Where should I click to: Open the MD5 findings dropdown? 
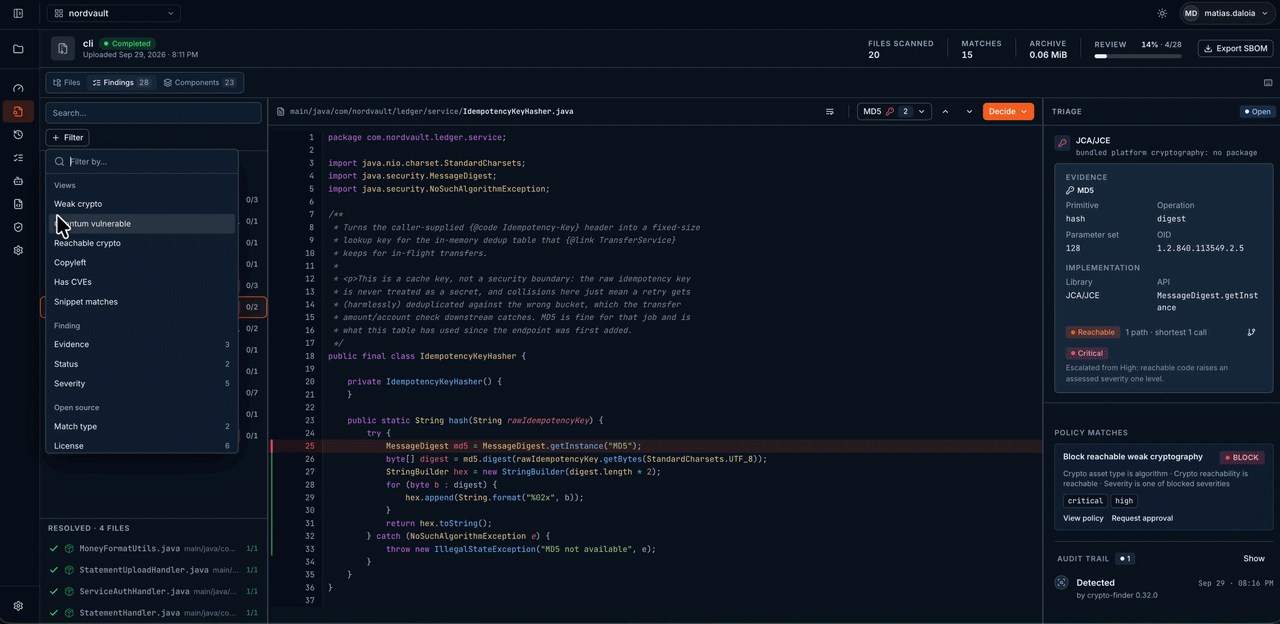[x=894, y=112]
